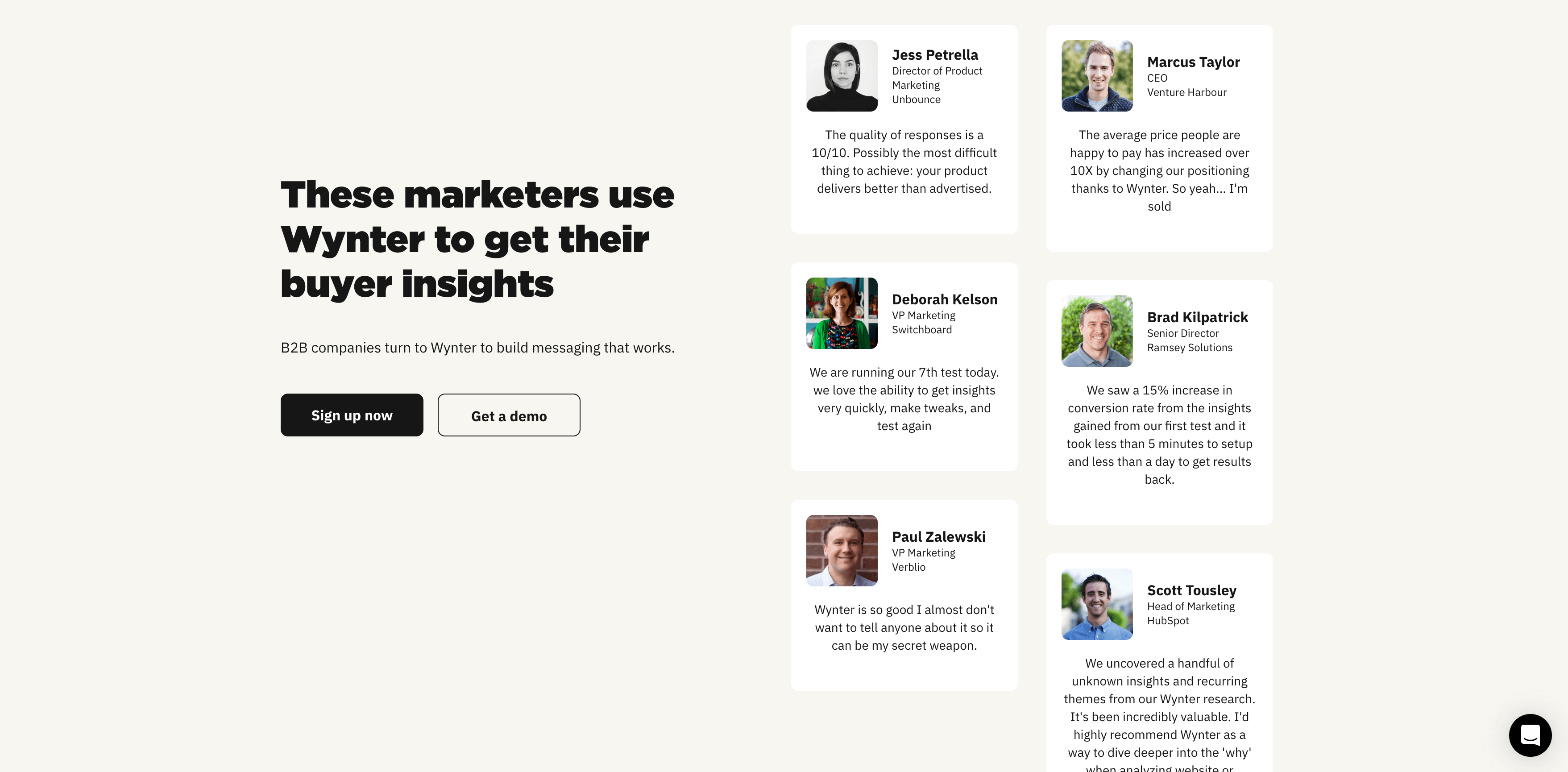Click the Scott Tousley name heading

[1192, 590]
